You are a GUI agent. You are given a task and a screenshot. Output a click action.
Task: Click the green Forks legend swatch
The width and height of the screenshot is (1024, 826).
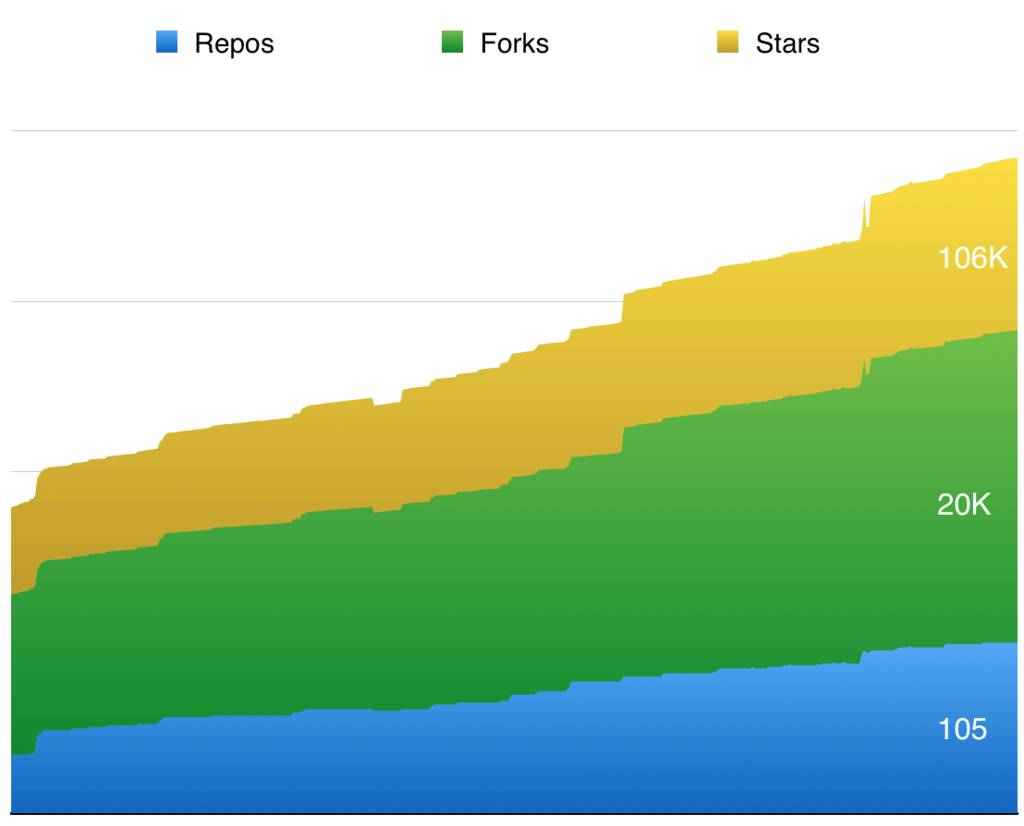tap(453, 43)
